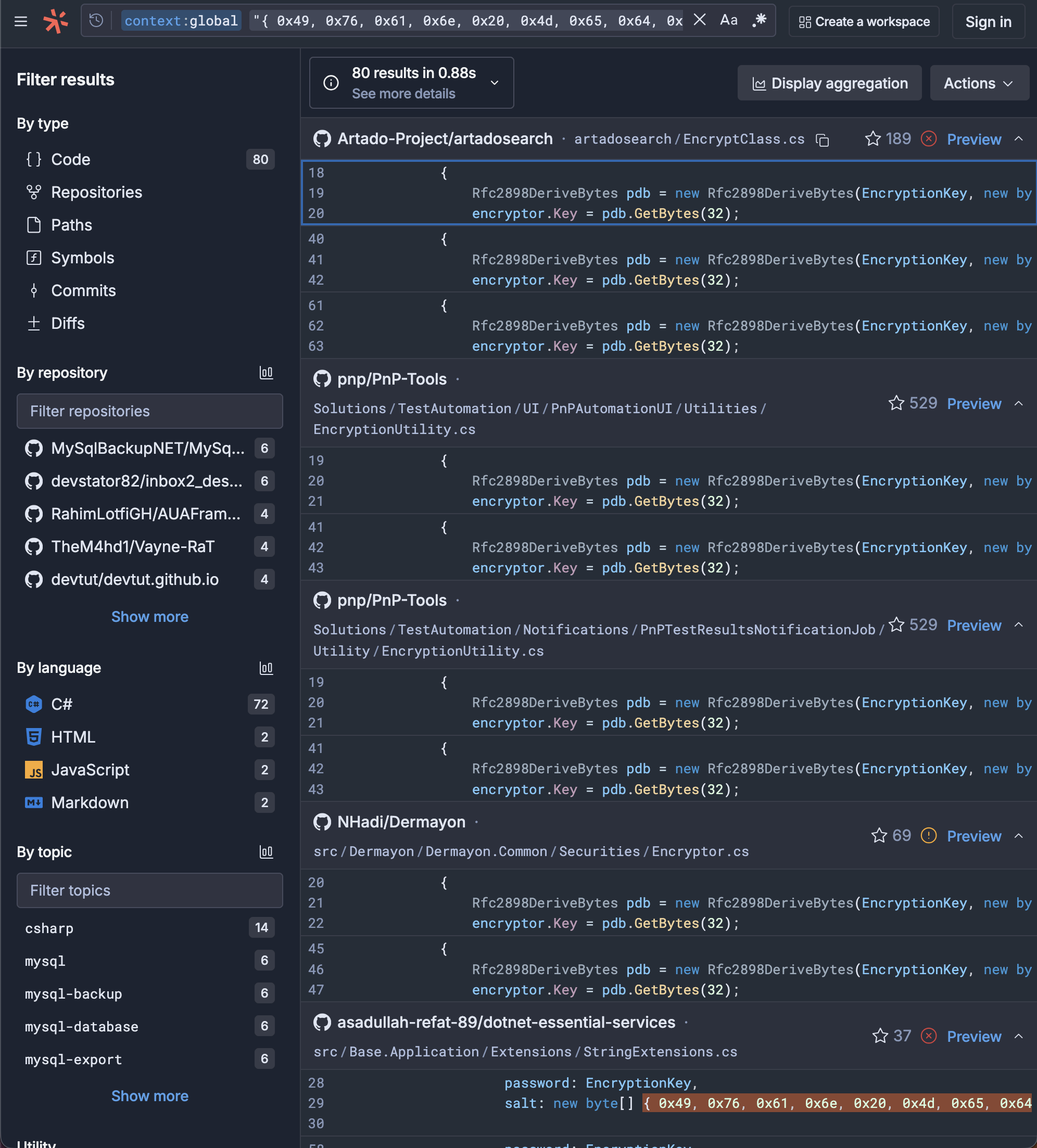Preview PnPTestResultsNotificationJob EncryptionUtility result
1037x1148 pixels.
pos(974,625)
